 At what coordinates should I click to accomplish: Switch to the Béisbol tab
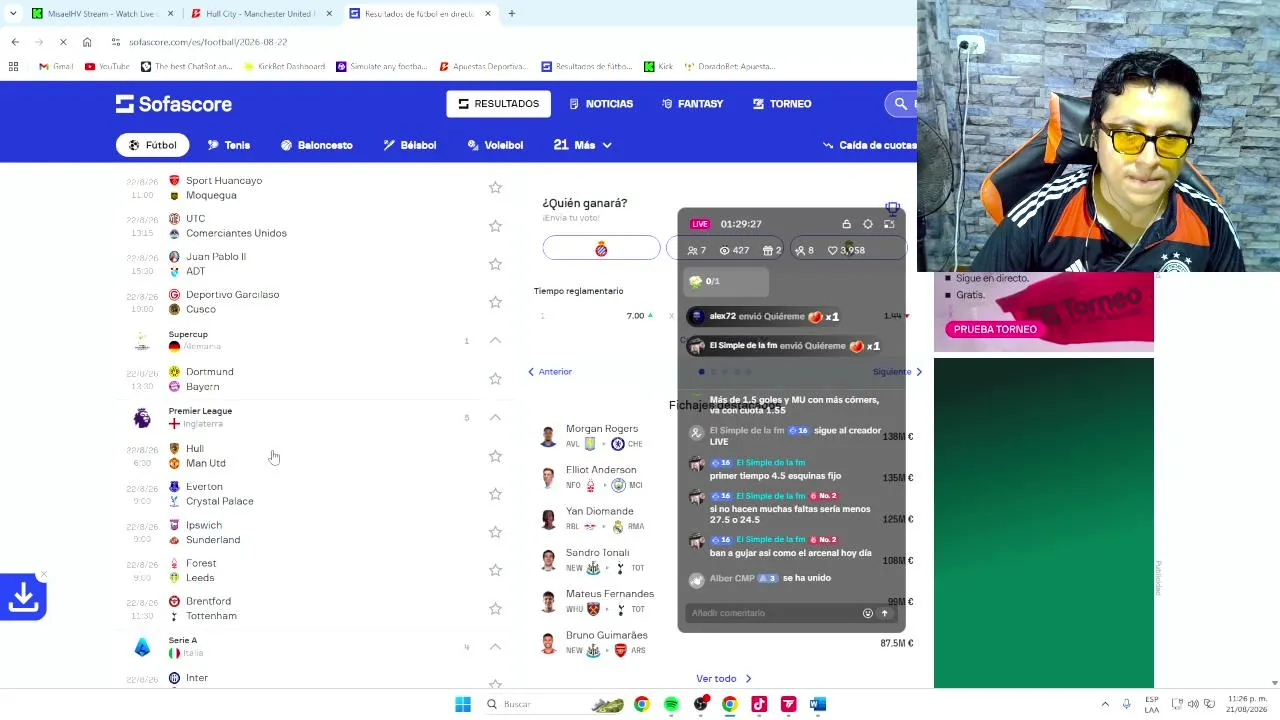click(409, 145)
